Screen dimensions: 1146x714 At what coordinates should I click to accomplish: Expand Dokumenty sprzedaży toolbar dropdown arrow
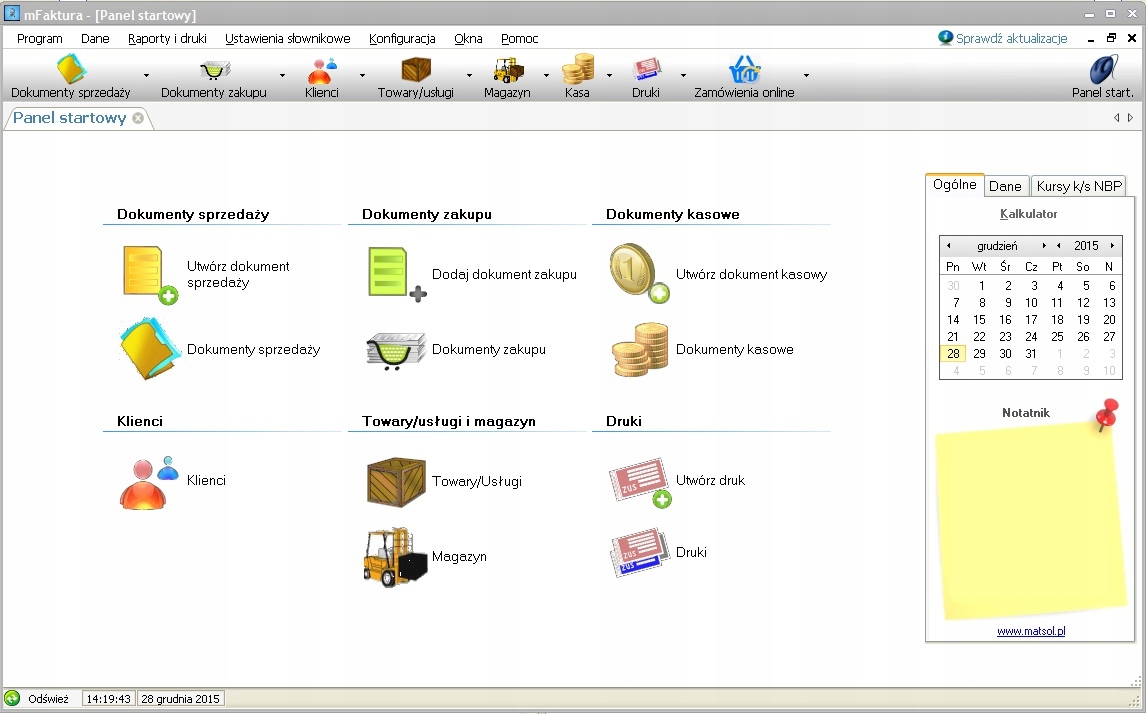tap(146, 75)
